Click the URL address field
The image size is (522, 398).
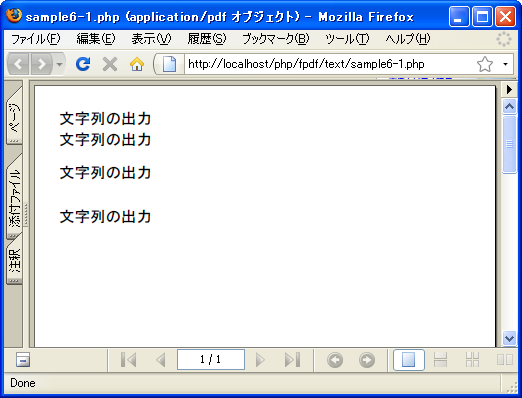328,64
